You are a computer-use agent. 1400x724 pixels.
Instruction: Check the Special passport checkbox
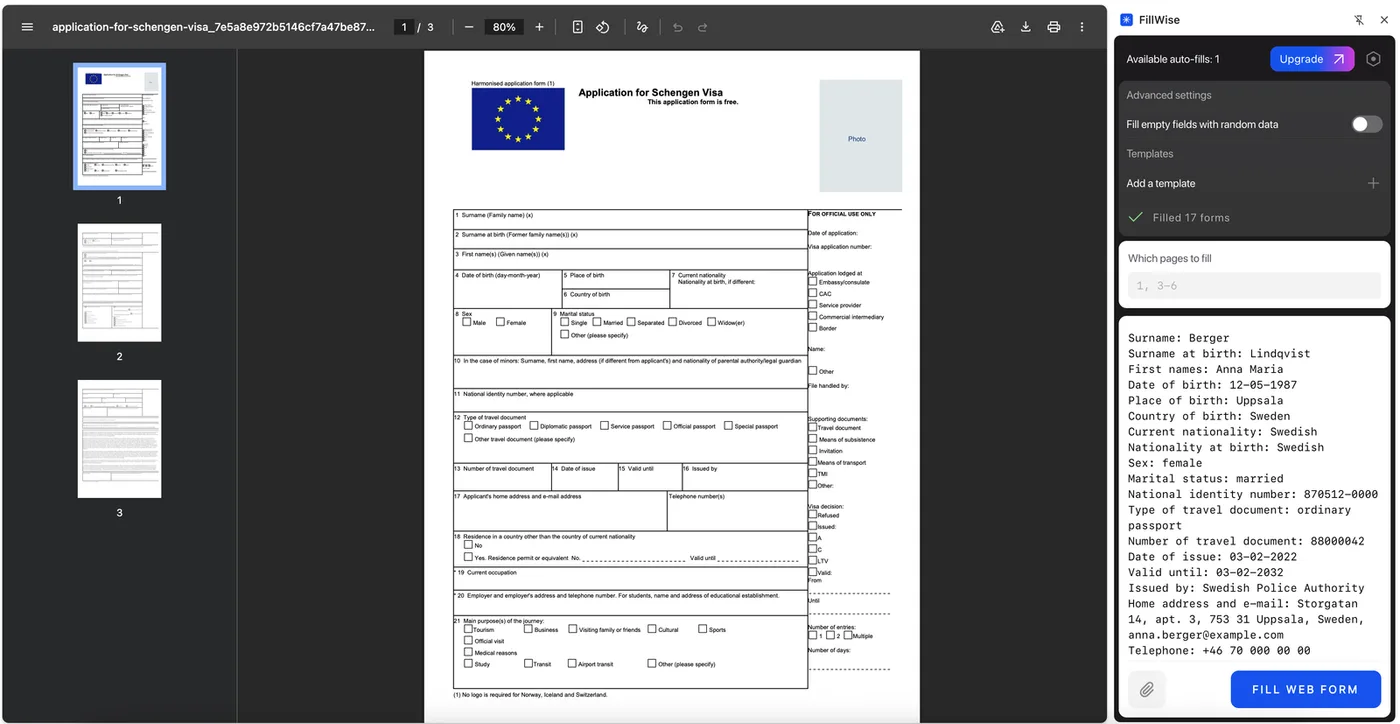click(728, 425)
